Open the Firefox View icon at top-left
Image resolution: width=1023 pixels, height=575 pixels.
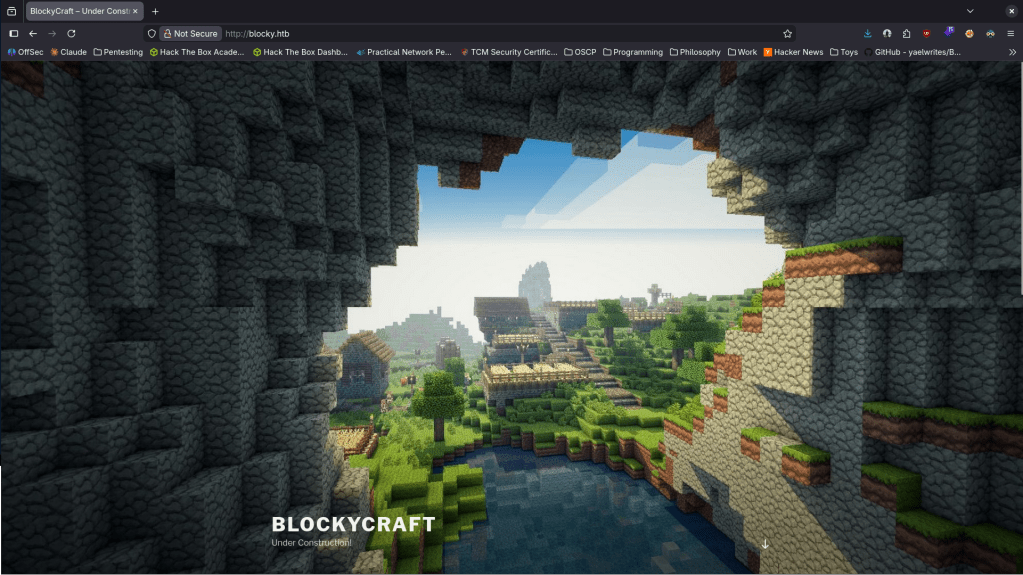pos(12,11)
